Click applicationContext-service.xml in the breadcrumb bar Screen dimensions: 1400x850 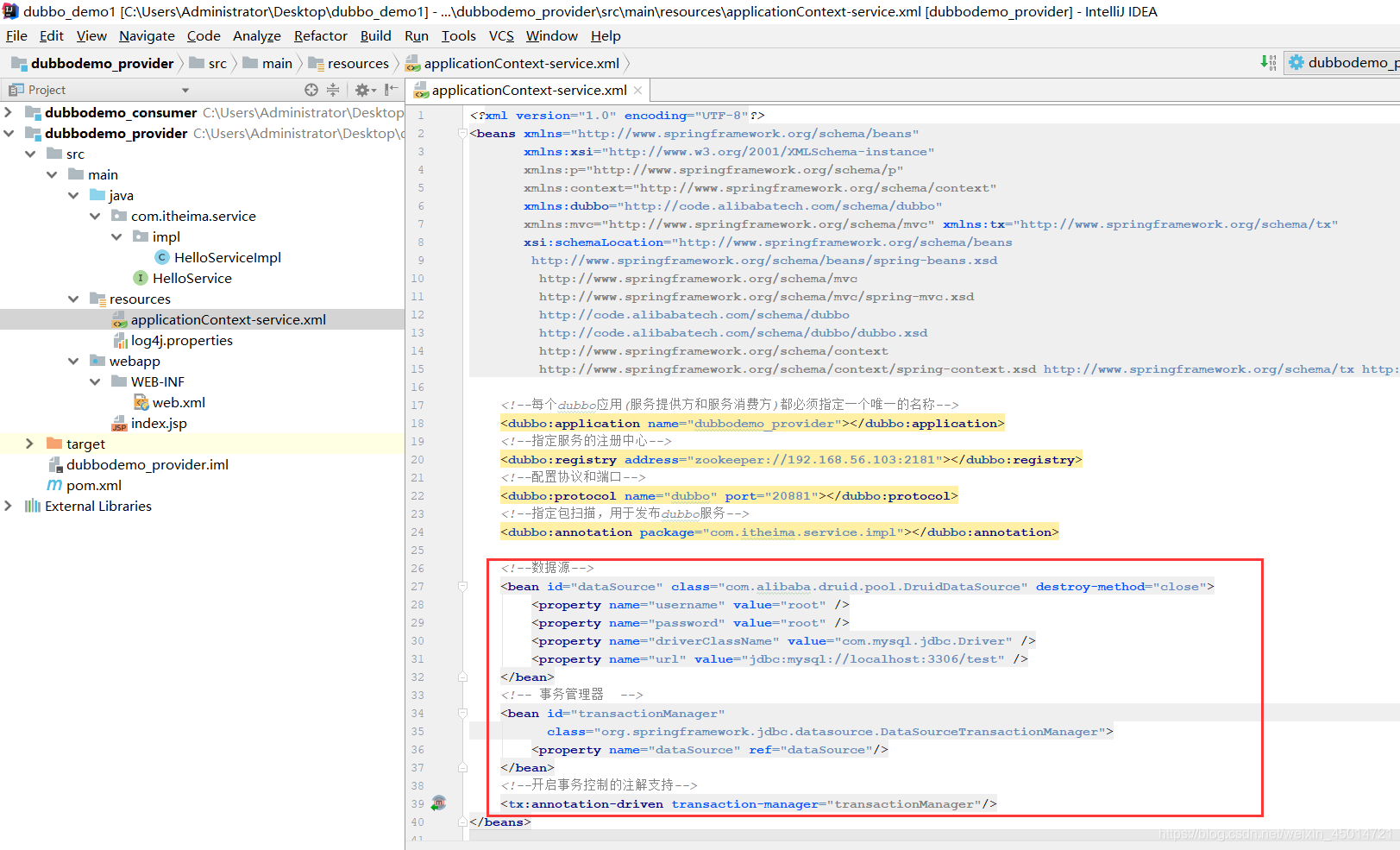512,63
